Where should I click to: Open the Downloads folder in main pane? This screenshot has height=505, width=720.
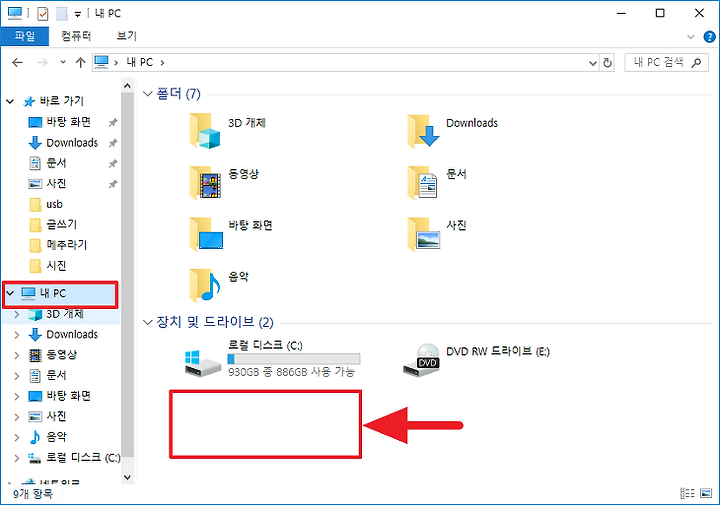click(x=423, y=131)
